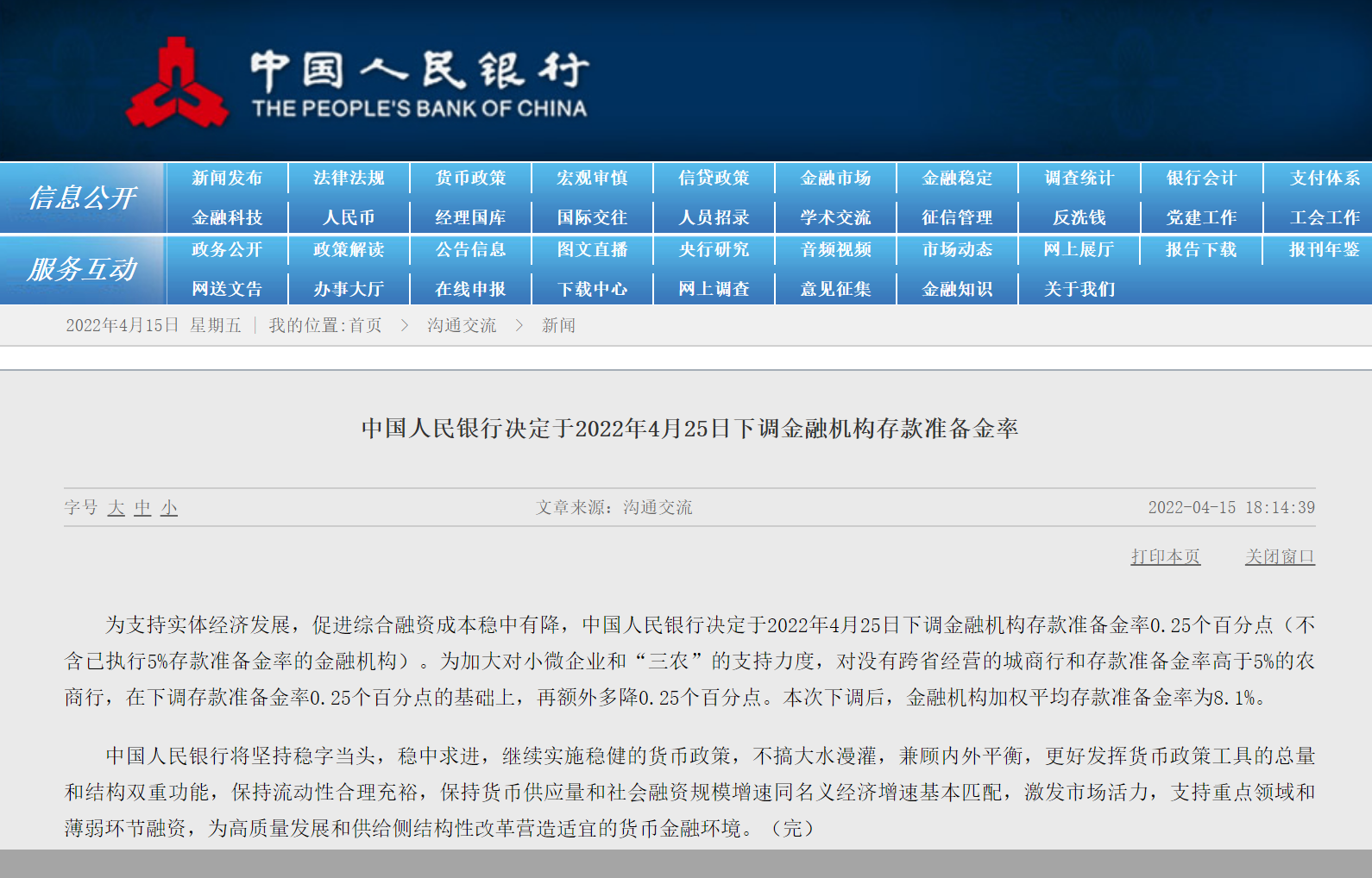Open 国际交往 page

(592, 217)
